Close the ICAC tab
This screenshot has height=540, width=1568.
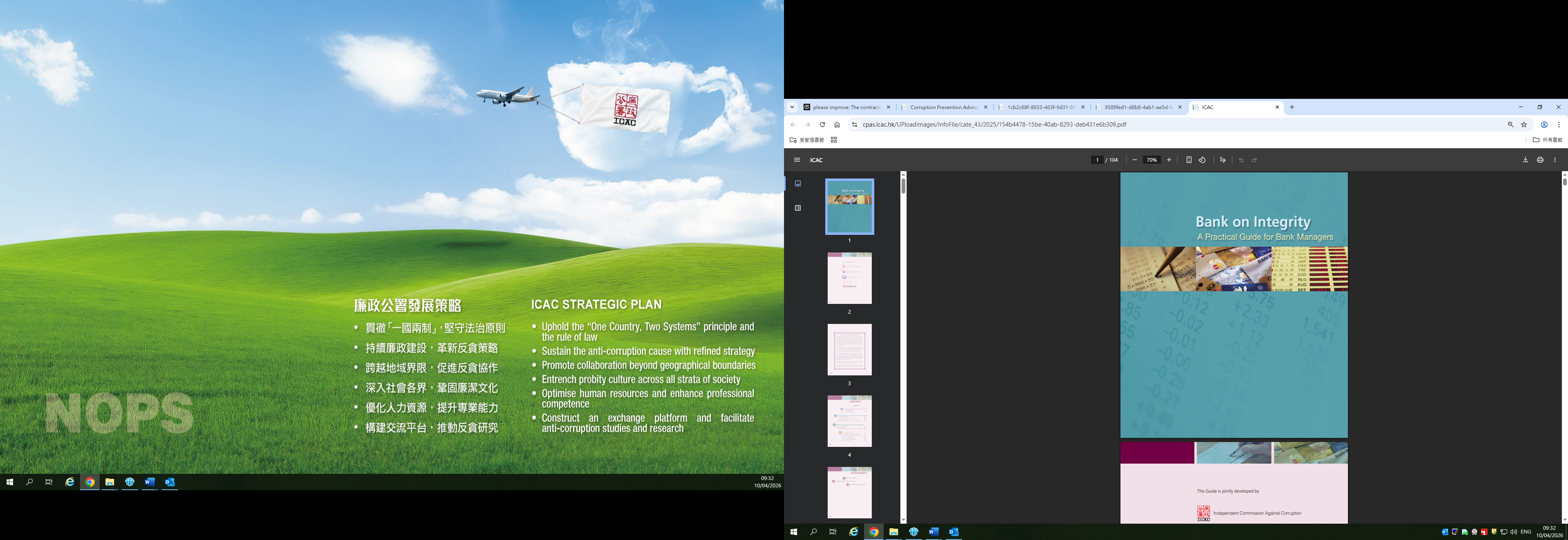[x=1277, y=107]
